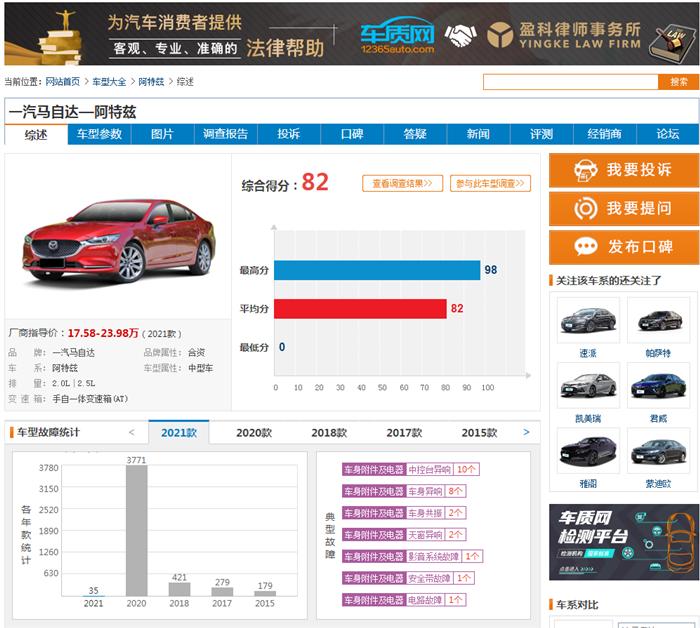Open the 君威 car thumbnail
This screenshot has height=628, width=700.
click(658, 385)
